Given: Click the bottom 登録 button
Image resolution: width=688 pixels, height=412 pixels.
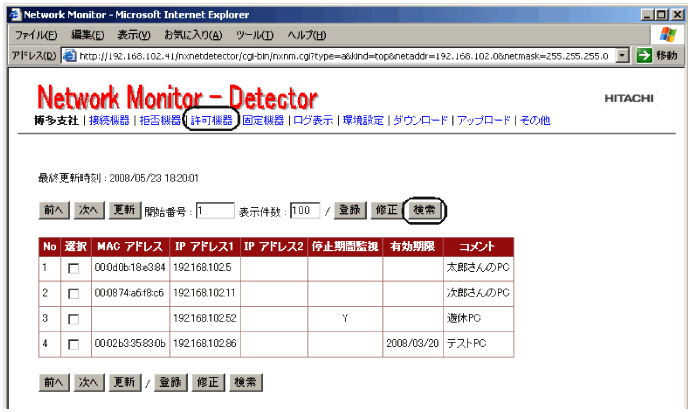Looking at the screenshot, I should point(171,383).
